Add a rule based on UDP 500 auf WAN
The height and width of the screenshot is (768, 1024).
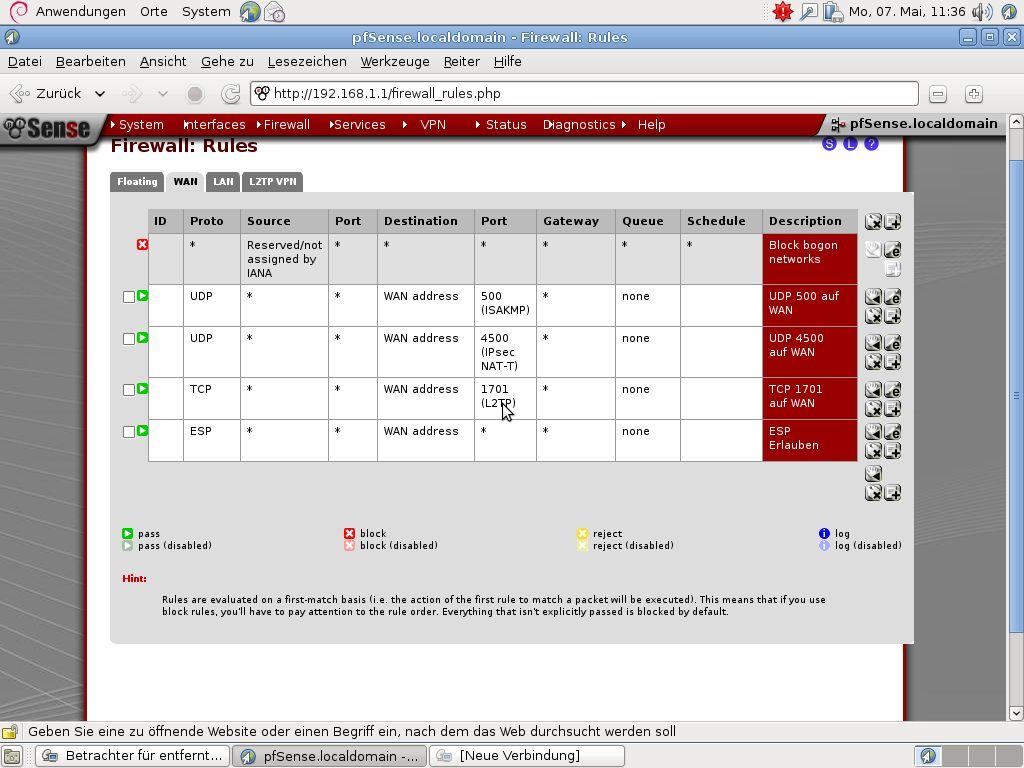click(892, 316)
